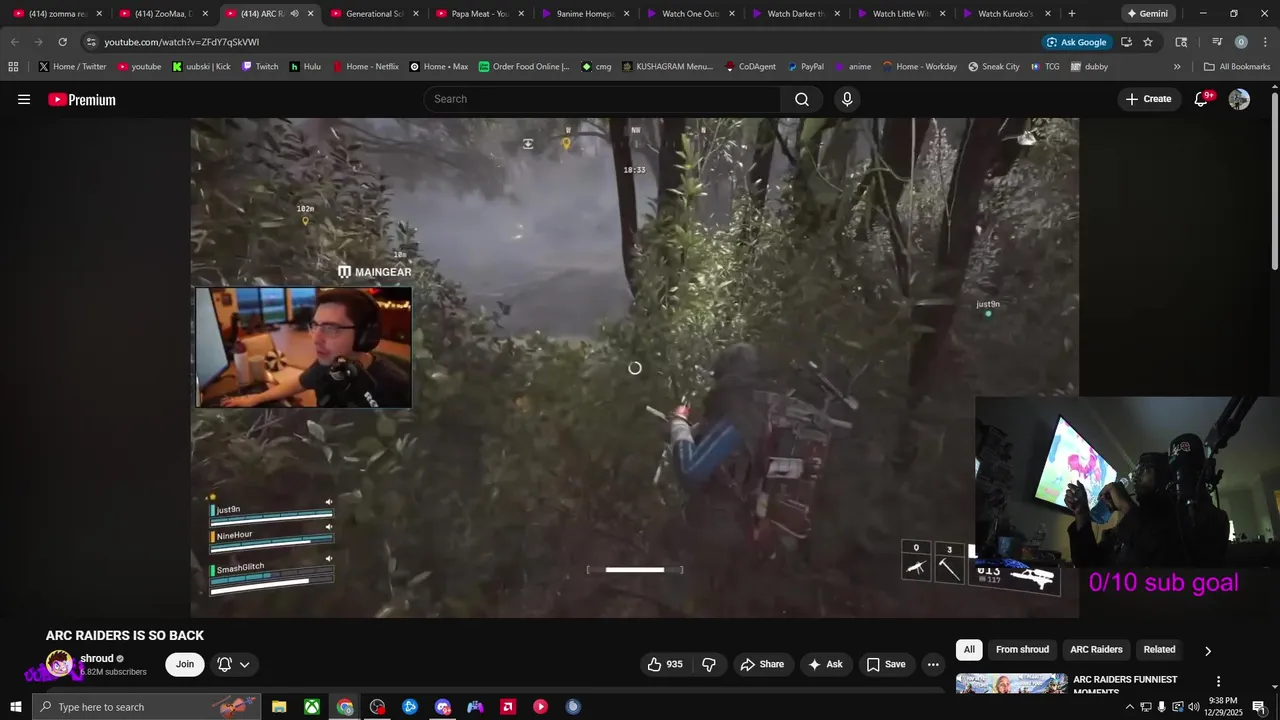This screenshot has width=1280, height=720.
Task: Like the video showing 935 likes
Action: click(x=665, y=664)
